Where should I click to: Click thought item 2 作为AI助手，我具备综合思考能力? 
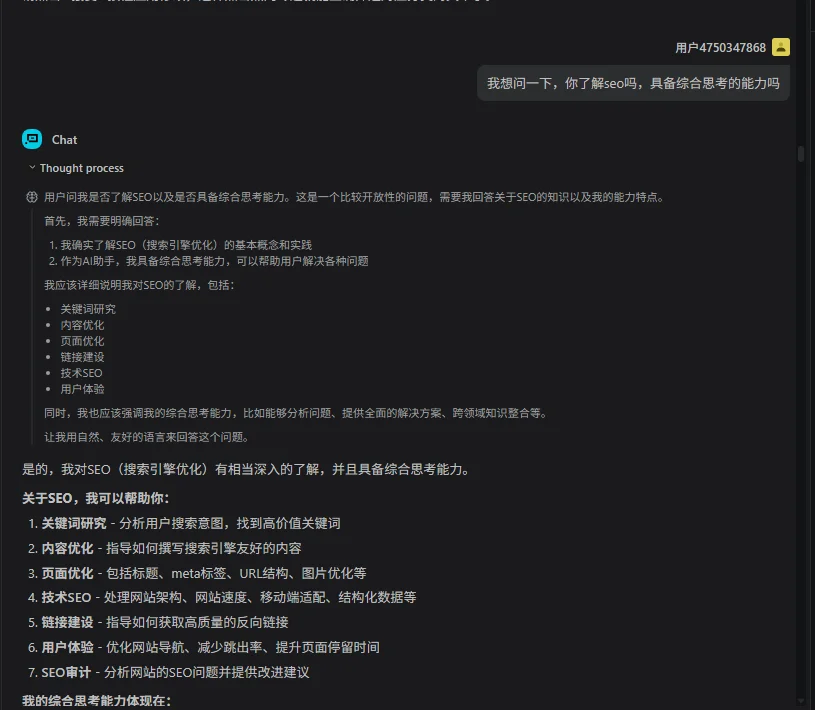208,261
